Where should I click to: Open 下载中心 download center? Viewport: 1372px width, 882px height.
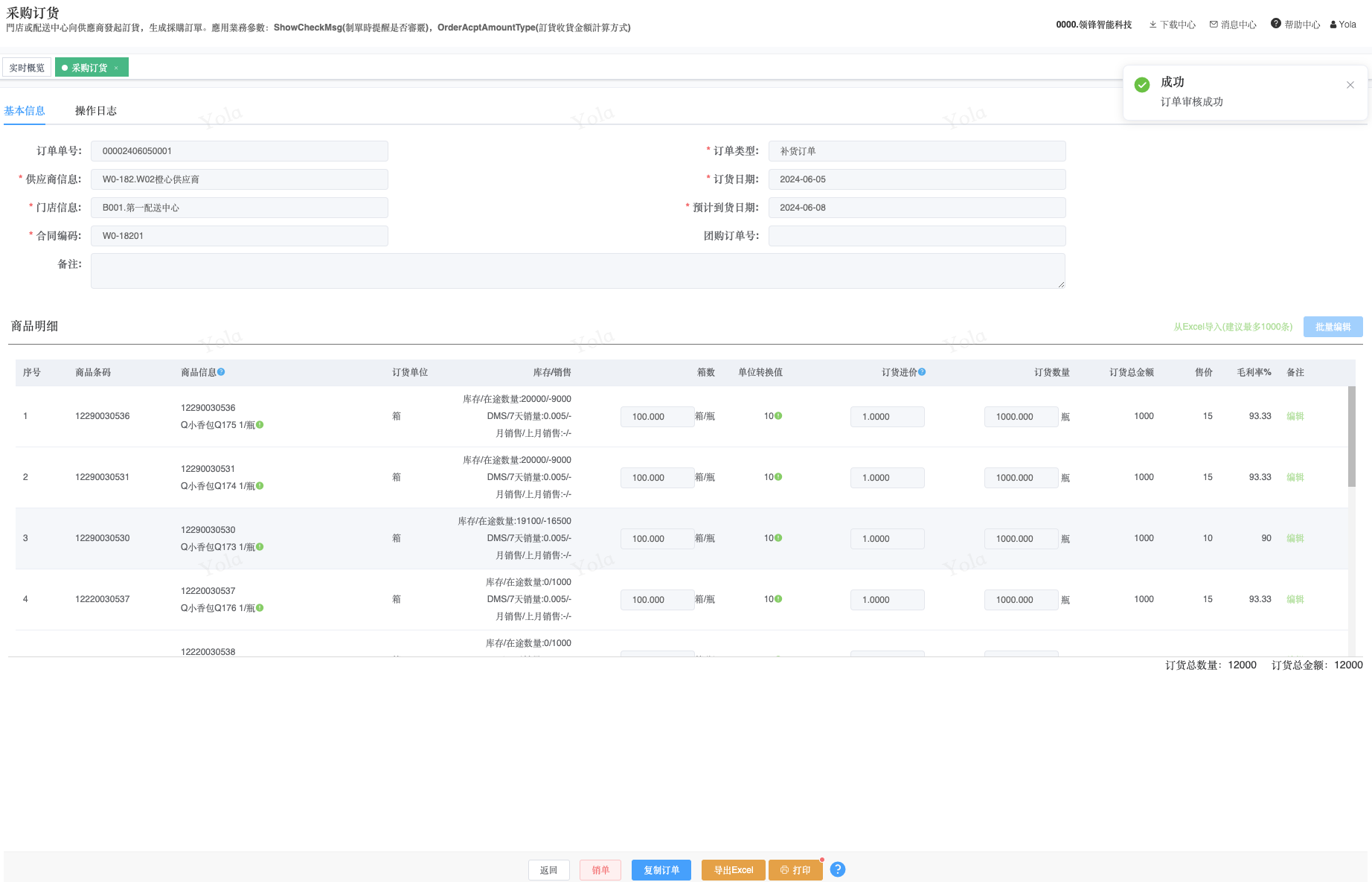1172,25
